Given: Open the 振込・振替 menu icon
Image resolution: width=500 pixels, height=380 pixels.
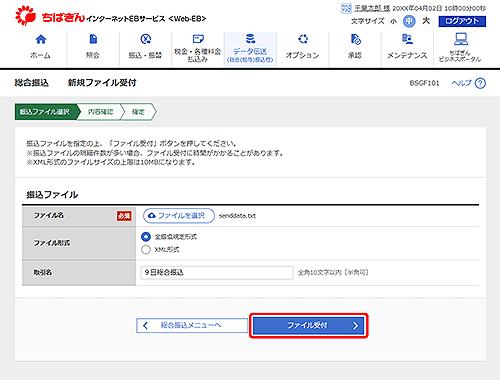Looking at the screenshot, I should coord(145,39).
